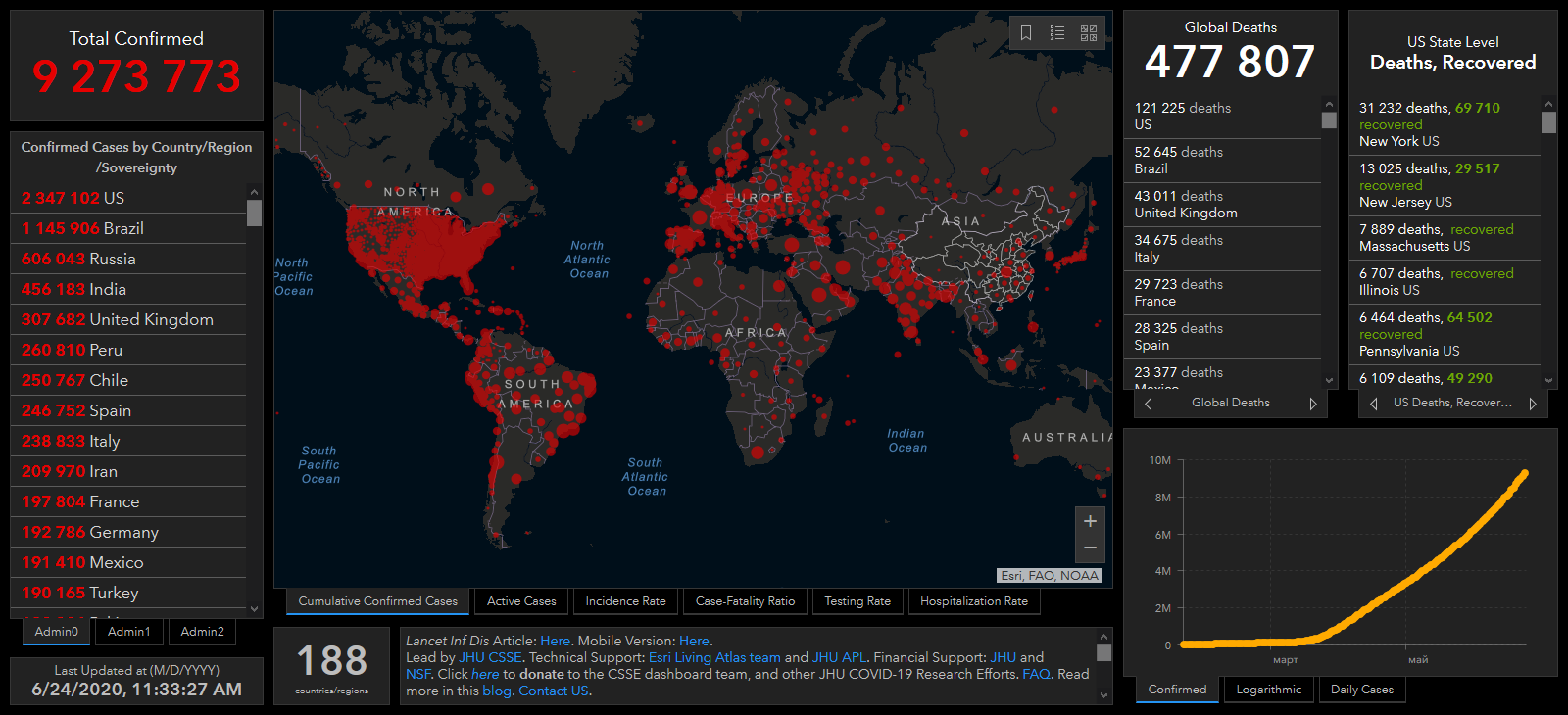
Task: Select Brazil in confirmed cases list
Action: 82,228
